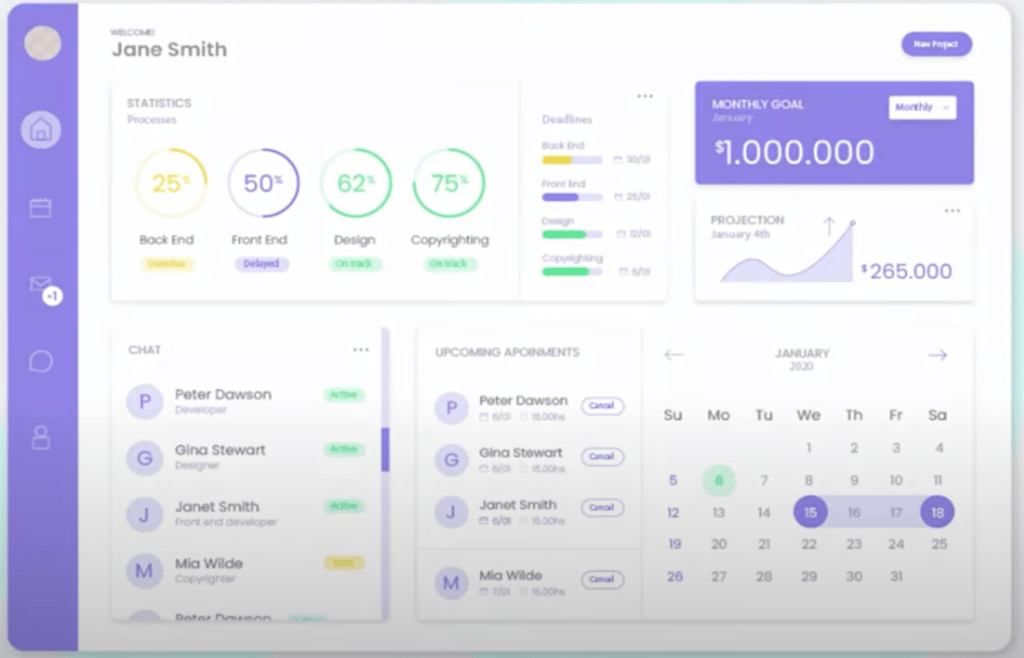
Task: Open the Chat panel three-dot menu
Action: [361, 350]
